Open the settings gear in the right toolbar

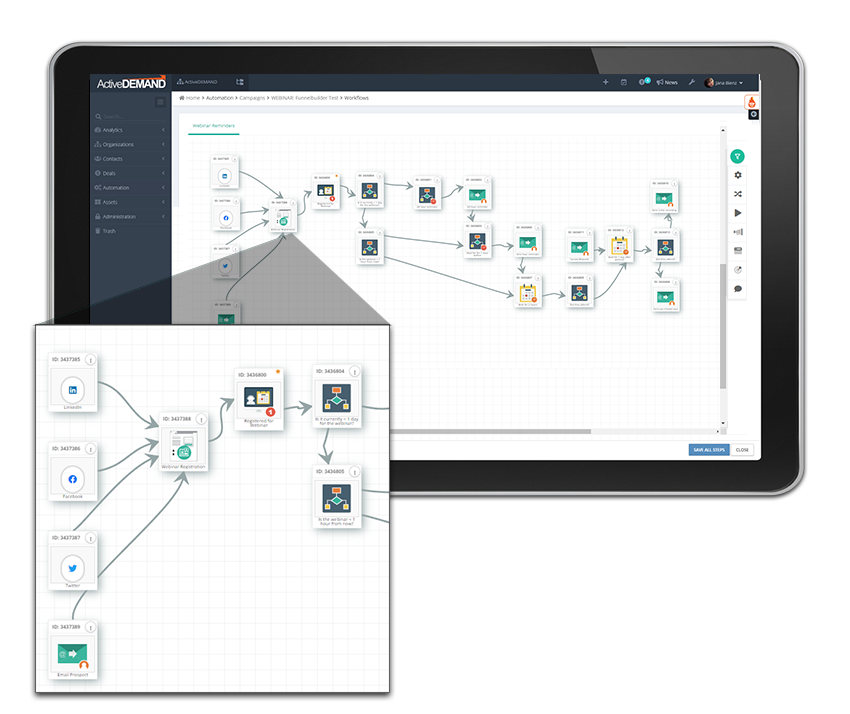pos(738,174)
